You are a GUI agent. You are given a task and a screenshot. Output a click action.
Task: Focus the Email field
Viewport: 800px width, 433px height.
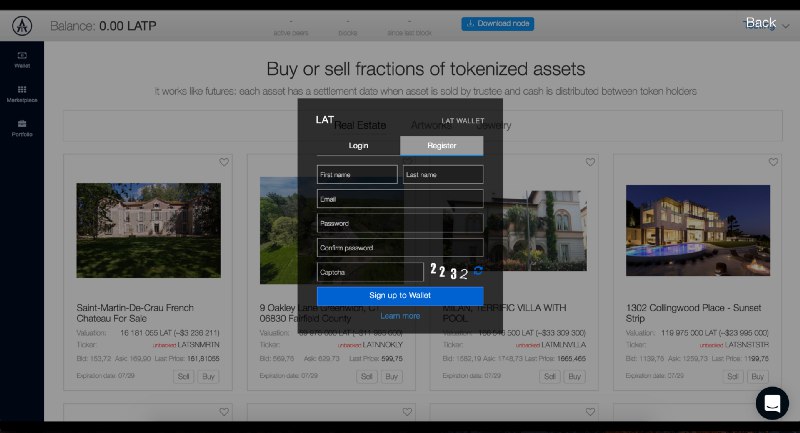click(400, 199)
